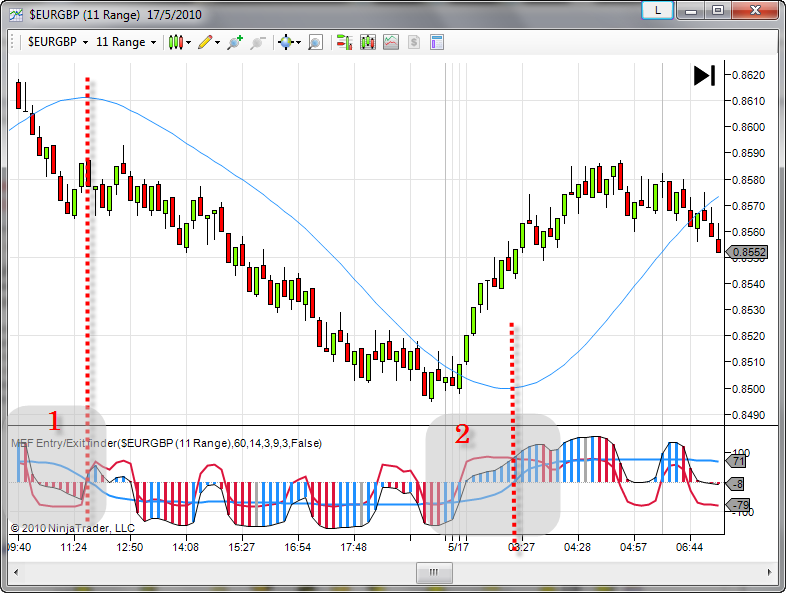Minimize the chart window

pos(690,11)
